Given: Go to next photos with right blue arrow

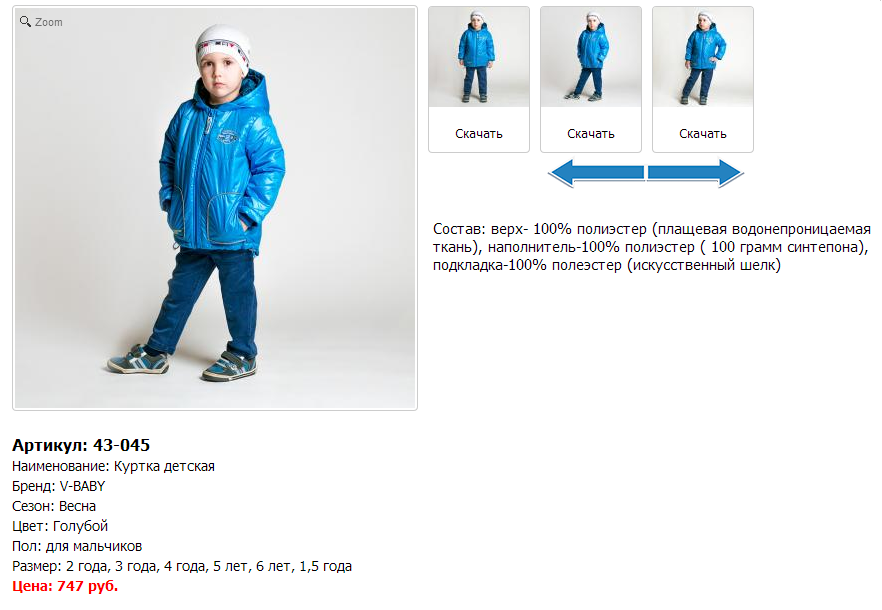Looking at the screenshot, I should click(696, 173).
